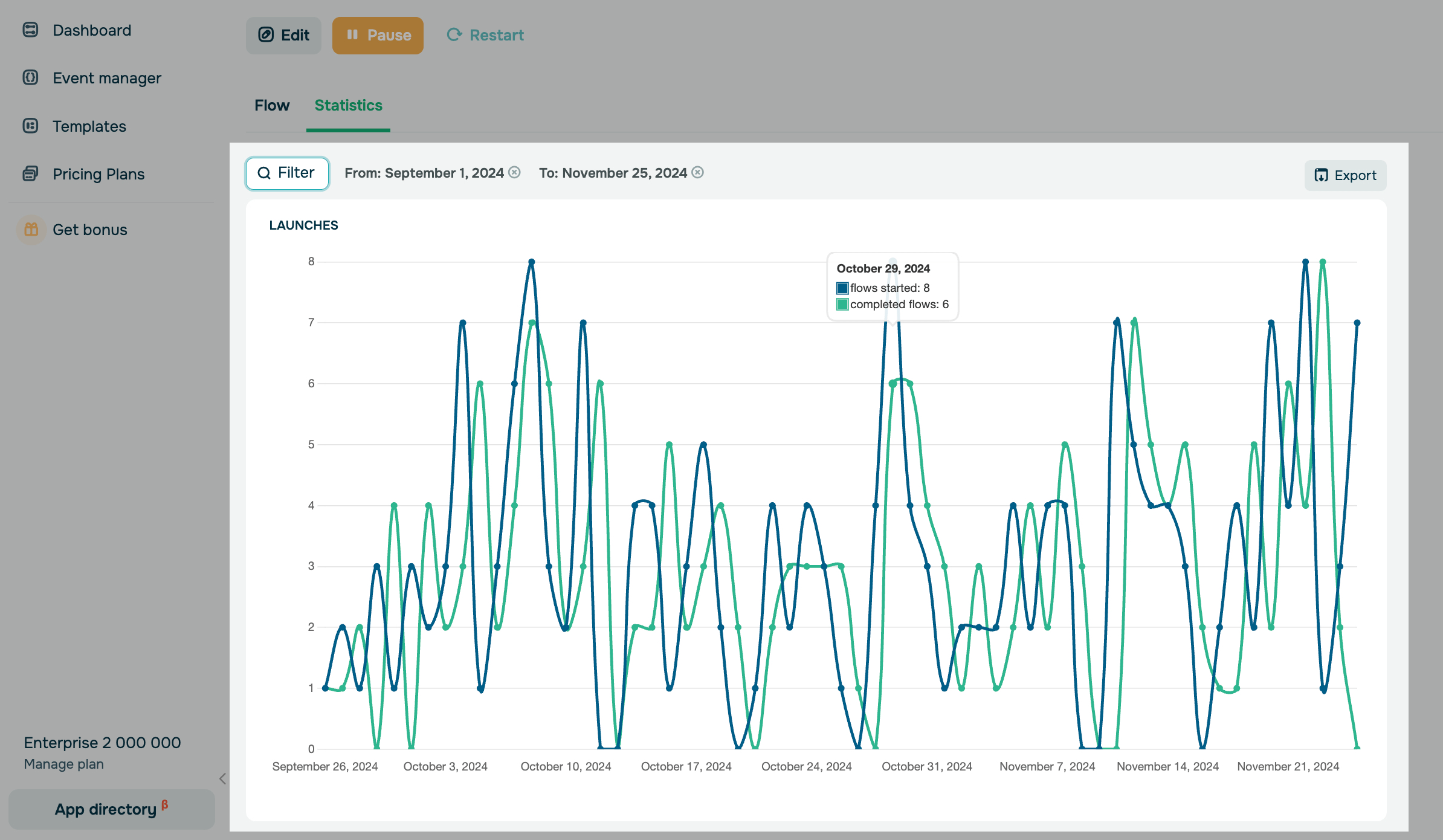Collapse the sidebar with the chevron arrow
The height and width of the screenshot is (840, 1443).
tap(222, 778)
